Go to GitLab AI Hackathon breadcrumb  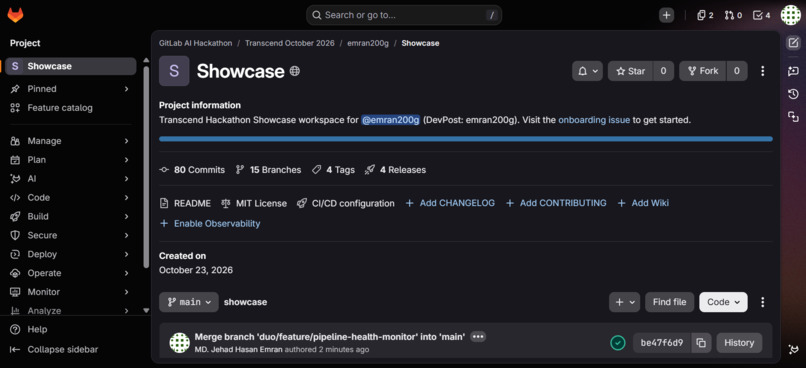tap(195, 43)
